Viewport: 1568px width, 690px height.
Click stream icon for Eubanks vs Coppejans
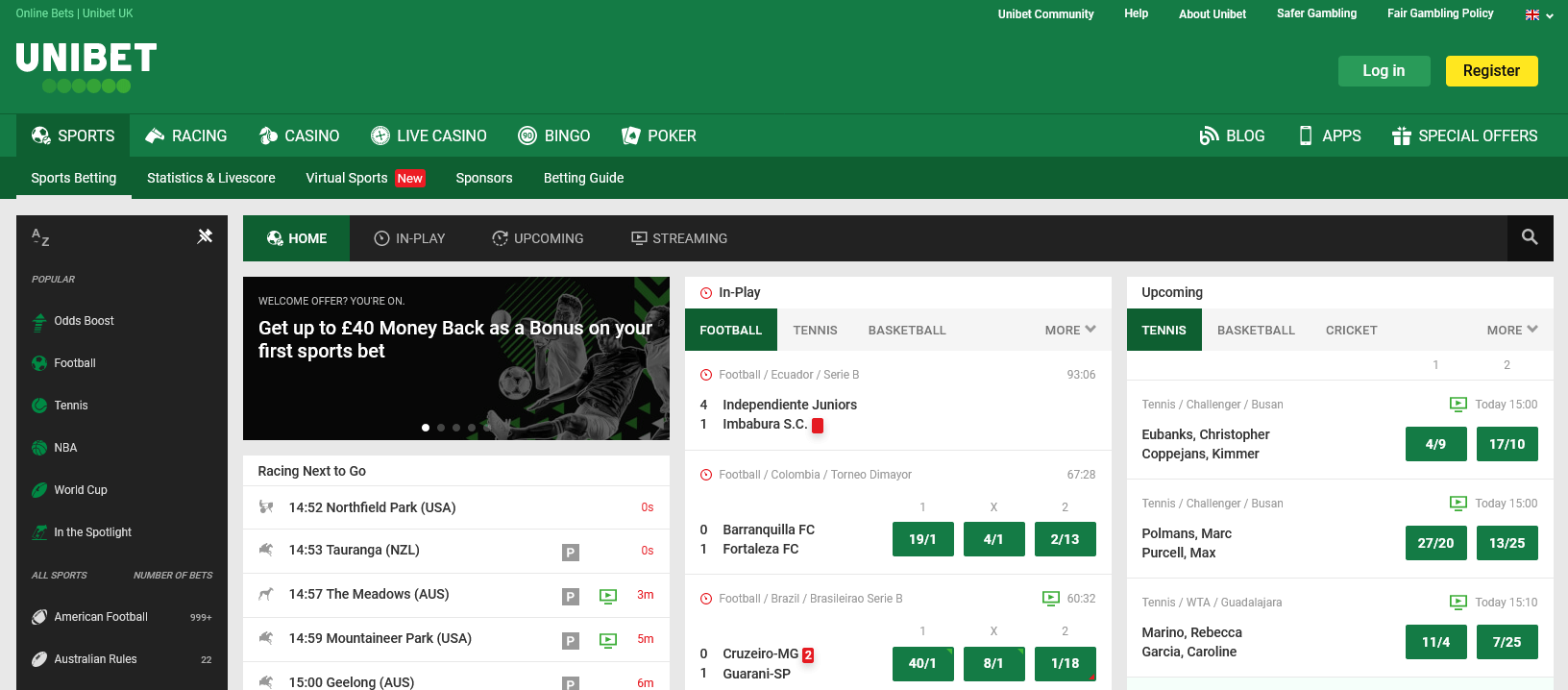point(1458,405)
